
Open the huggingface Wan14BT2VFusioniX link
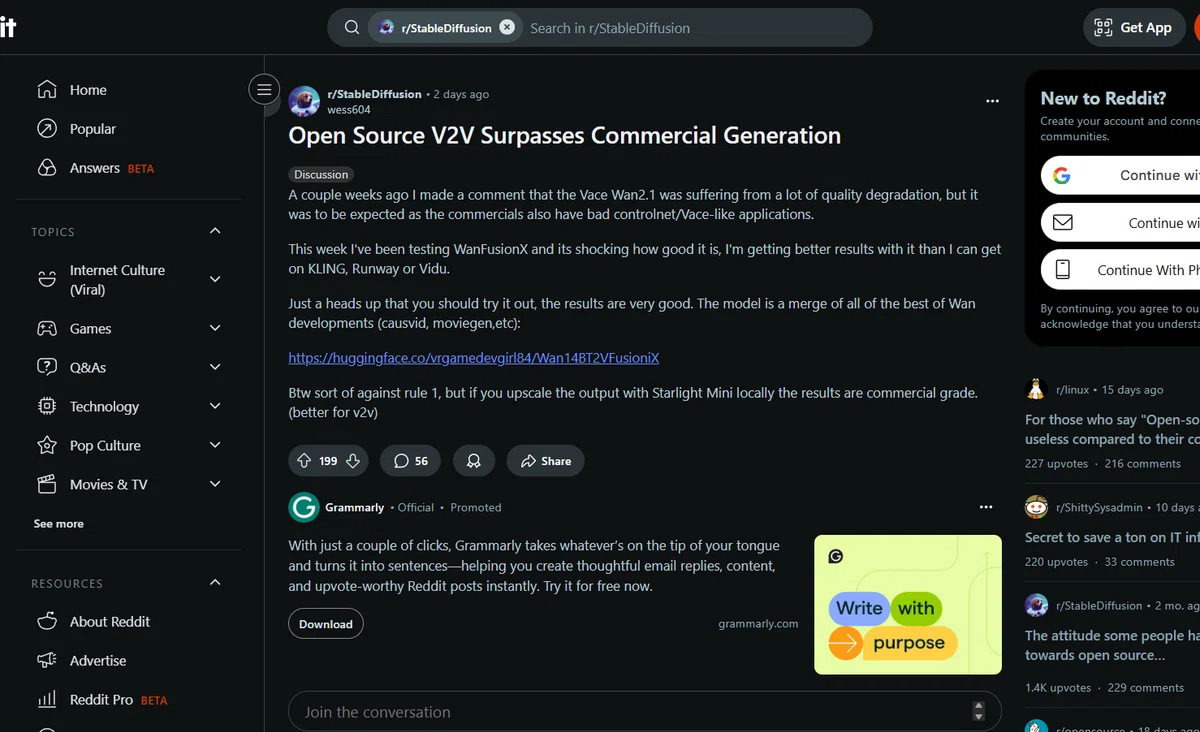point(474,358)
